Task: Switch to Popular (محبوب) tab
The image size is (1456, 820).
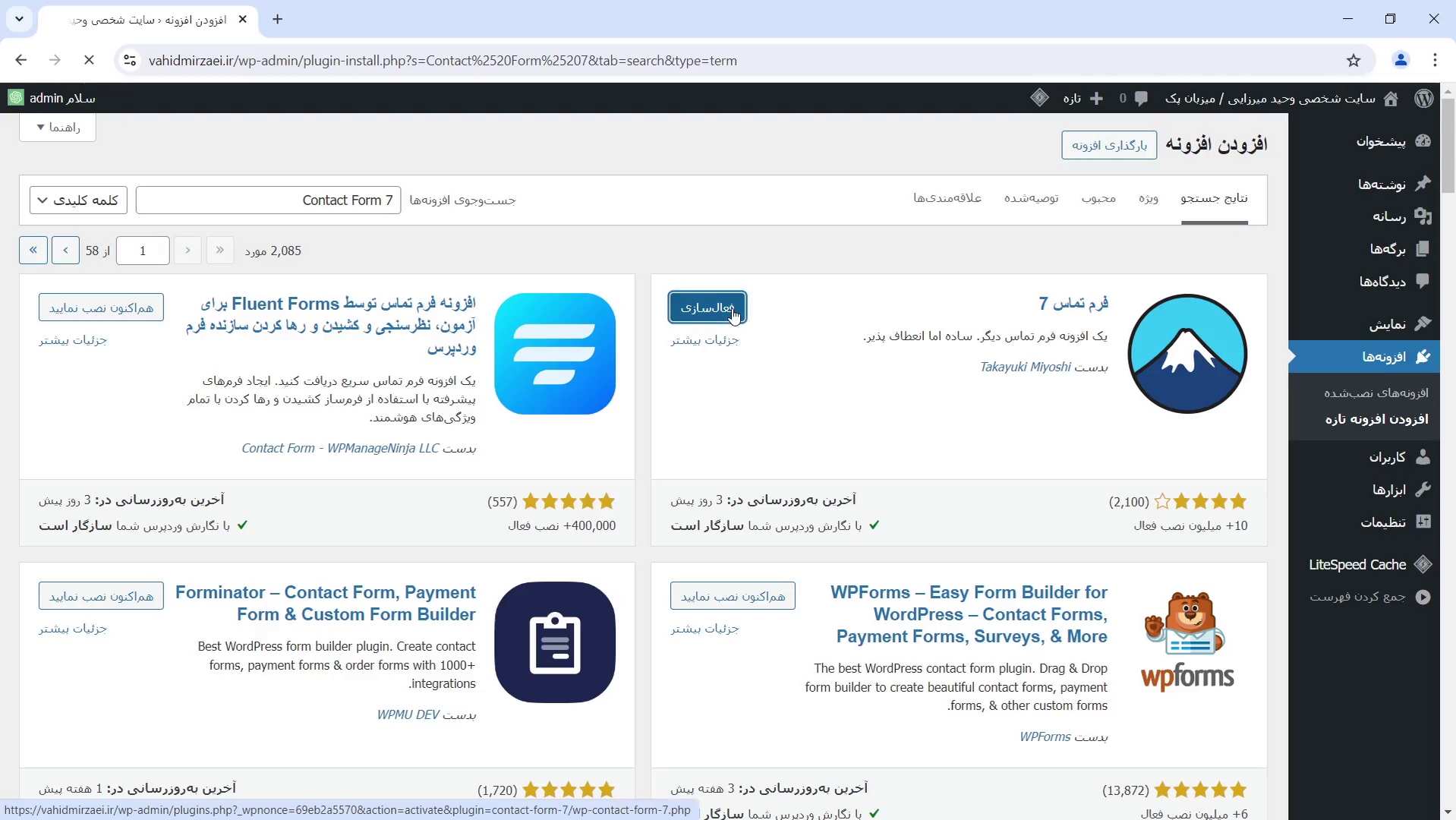Action: pyautogui.click(x=1098, y=198)
